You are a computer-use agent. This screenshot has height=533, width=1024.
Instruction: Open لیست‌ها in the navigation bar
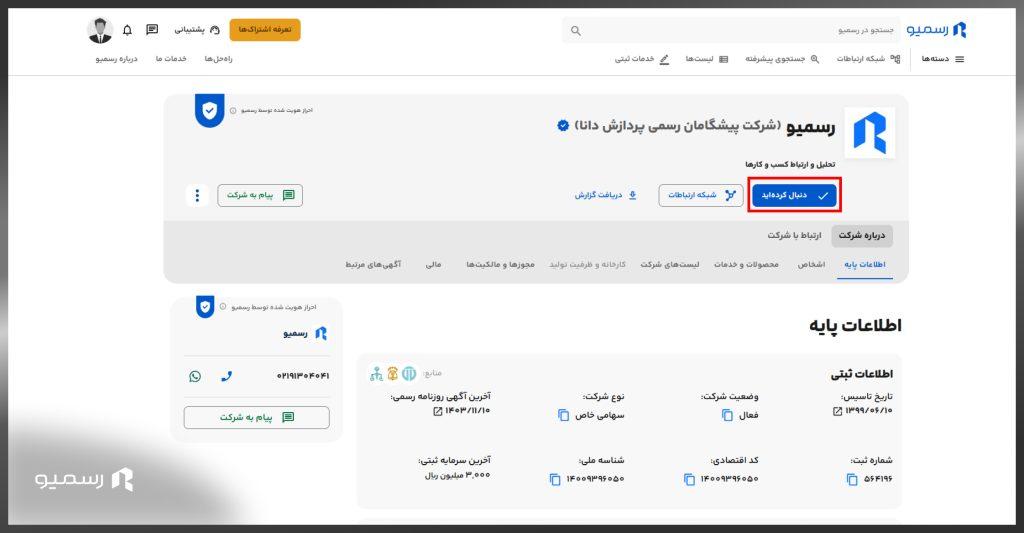[707, 59]
